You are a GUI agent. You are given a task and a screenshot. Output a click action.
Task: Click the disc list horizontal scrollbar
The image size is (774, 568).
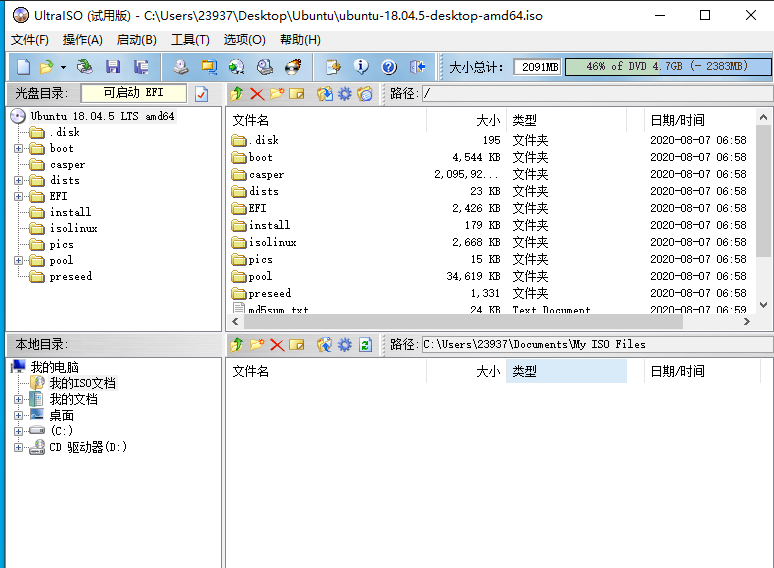click(463, 322)
